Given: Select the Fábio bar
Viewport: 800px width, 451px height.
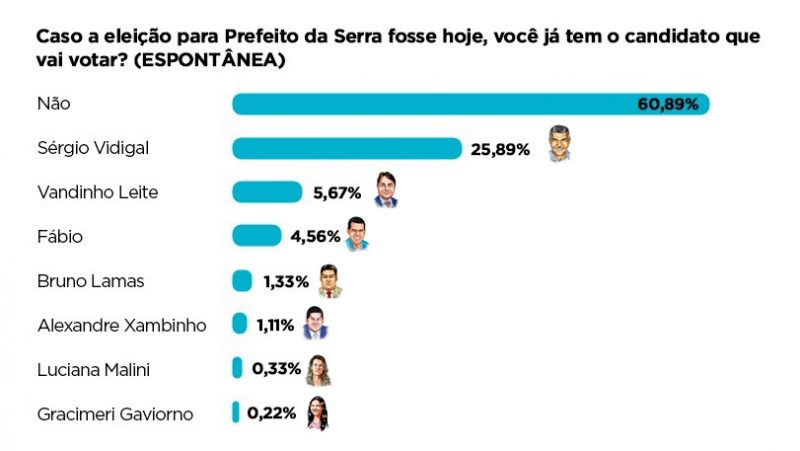Looking at the screenshot, I should pos(257,236).
